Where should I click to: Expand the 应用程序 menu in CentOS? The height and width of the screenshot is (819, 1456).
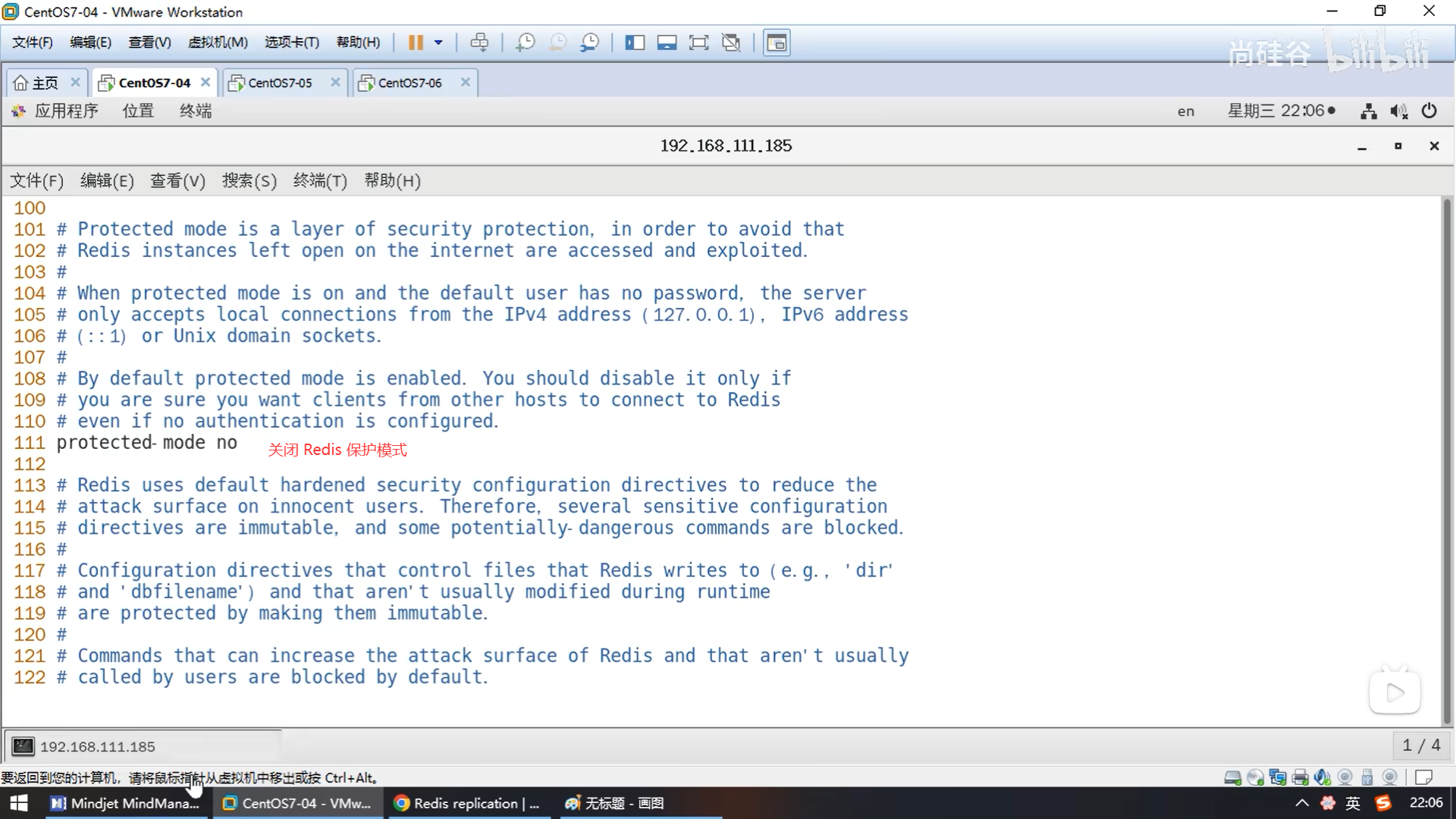(66, 111)
